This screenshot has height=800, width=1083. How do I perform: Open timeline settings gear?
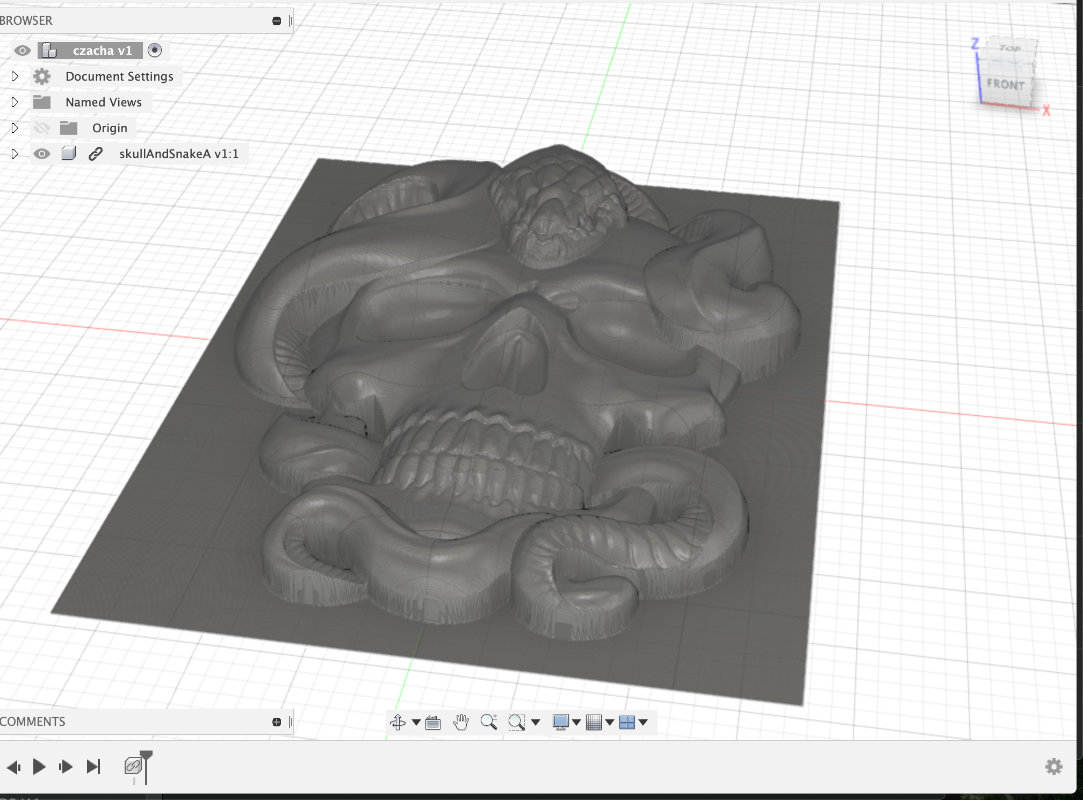[x=1053, y=766]
